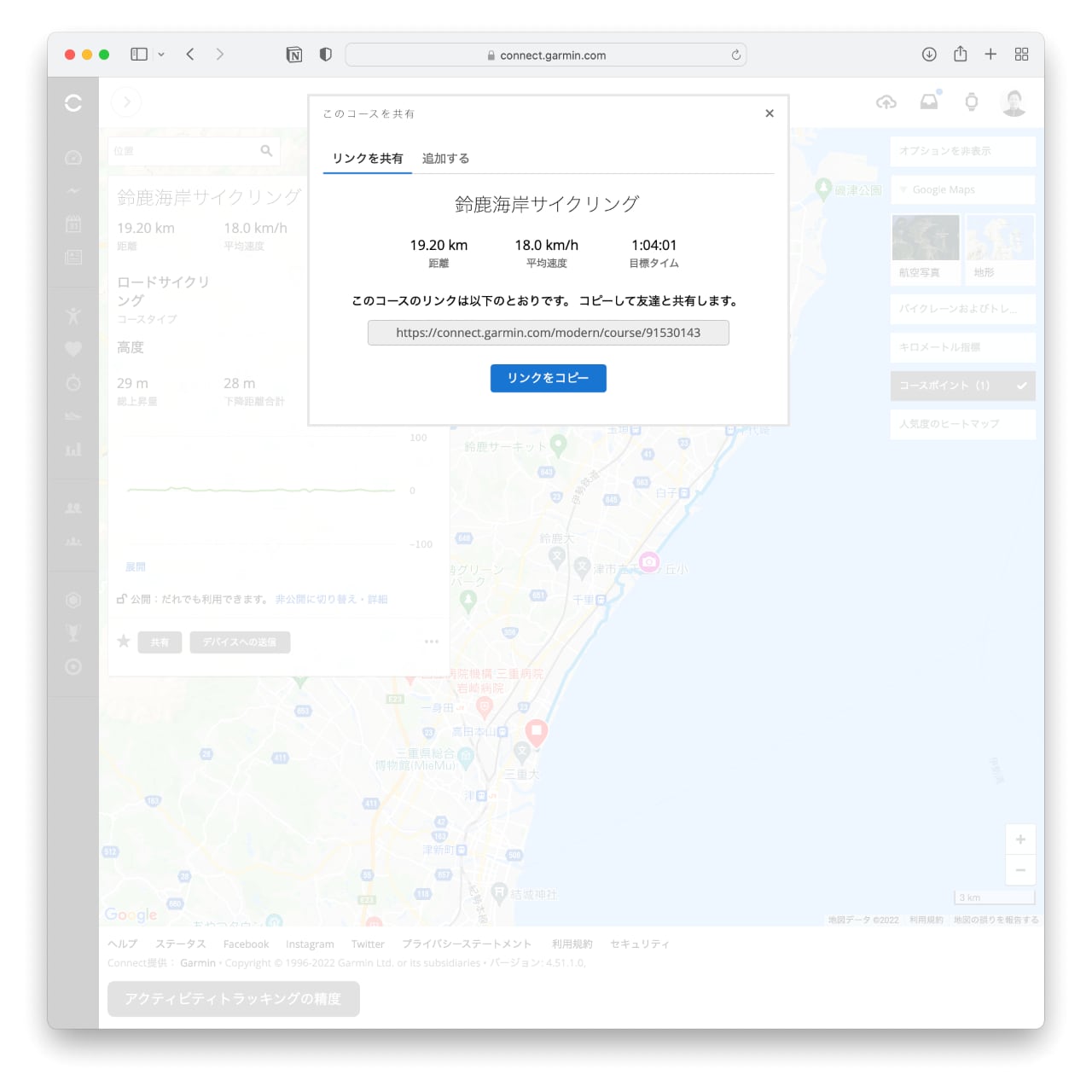Image resolution: width=1092 pixels, height=1092 pixels.
Task: Toggle the 人気度のヒートマップ overlay
Action: click(x=962, y=424)
